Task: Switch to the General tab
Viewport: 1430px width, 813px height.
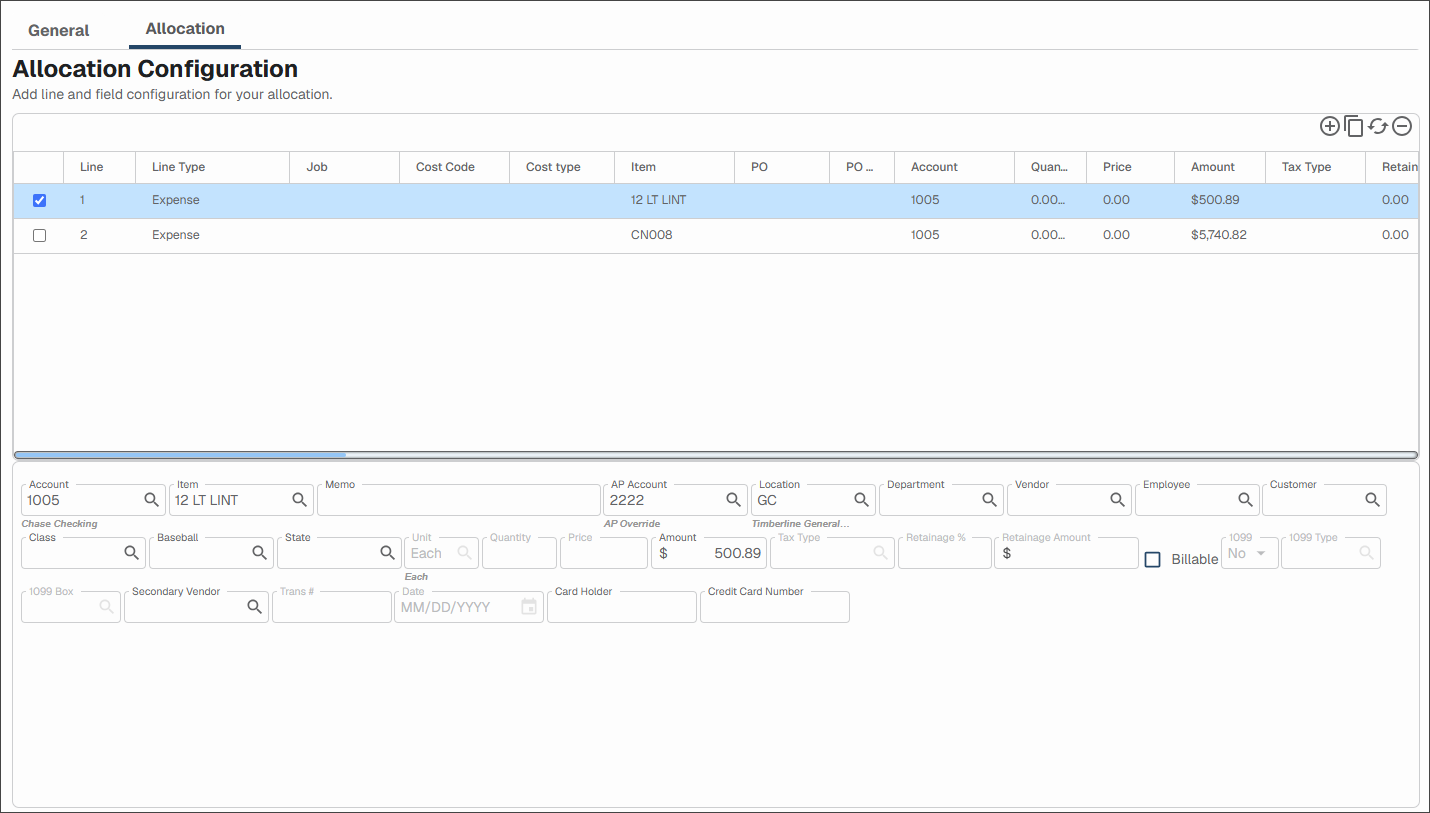Action: (x=59, y=30)
